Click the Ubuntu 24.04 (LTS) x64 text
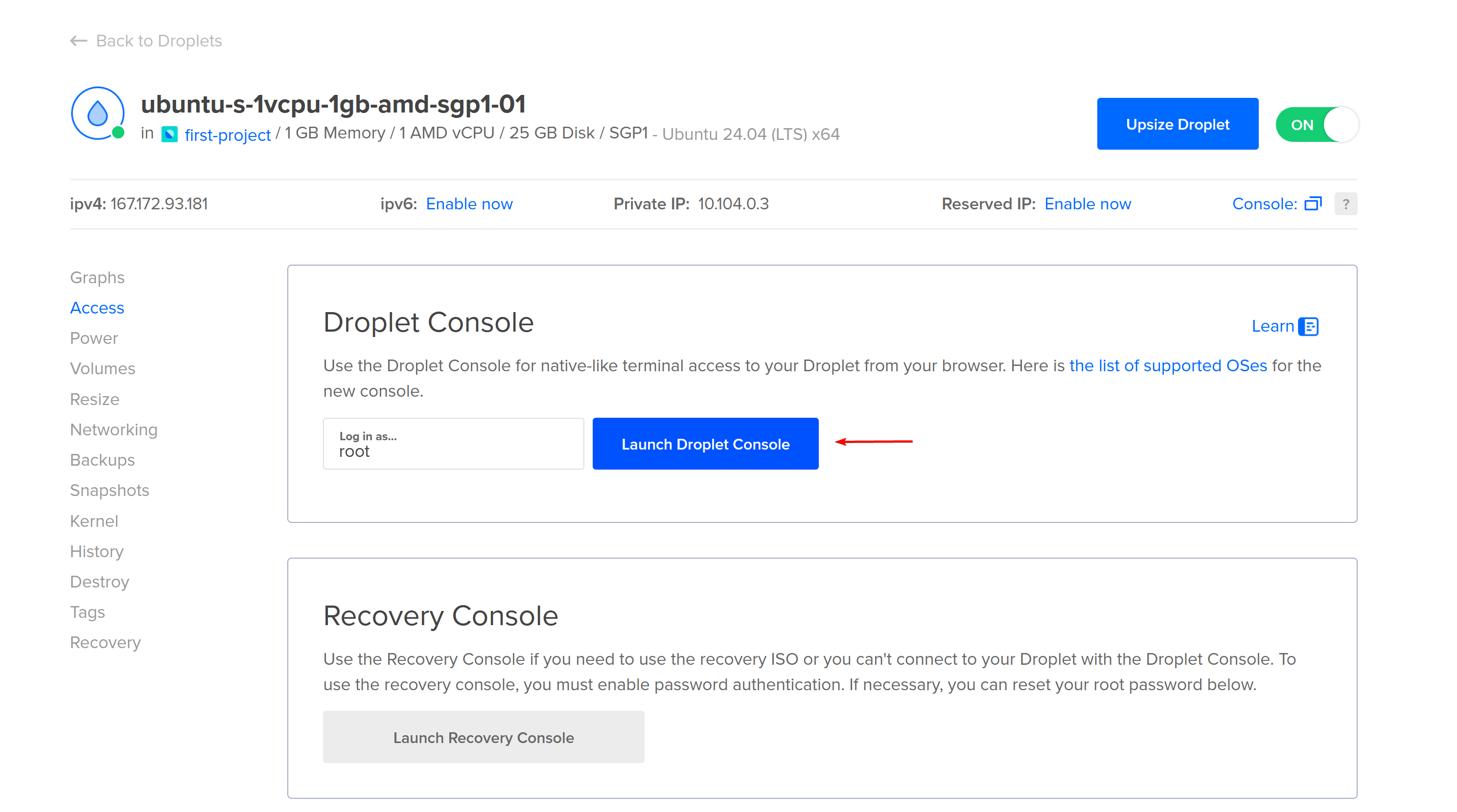Image resolution: width=1457 pixels, height=812 pixels. coord(751,134)
